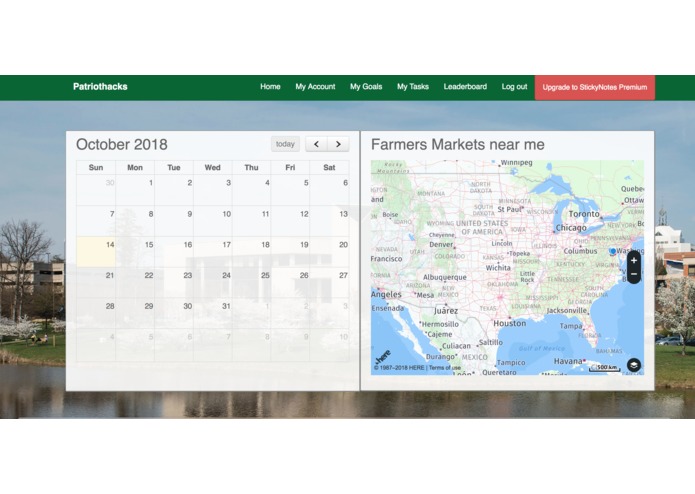The height and width of the screenshot is (494, 695).
Task: Click Wichita label on the map
Action: pyautogui.click(x=498, y=268)
